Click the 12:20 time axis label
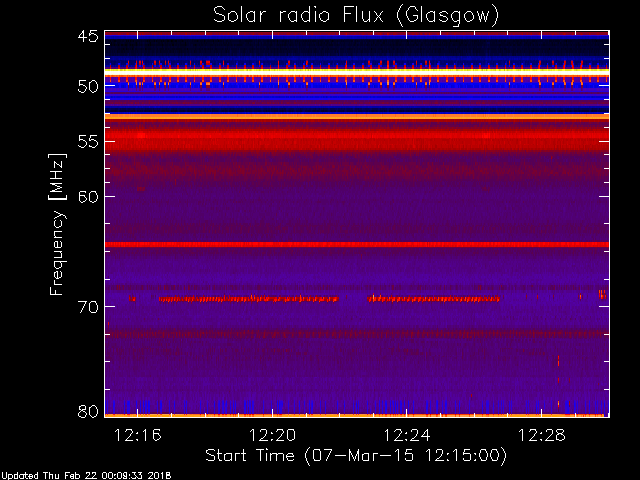 click(x=272, y=435)
